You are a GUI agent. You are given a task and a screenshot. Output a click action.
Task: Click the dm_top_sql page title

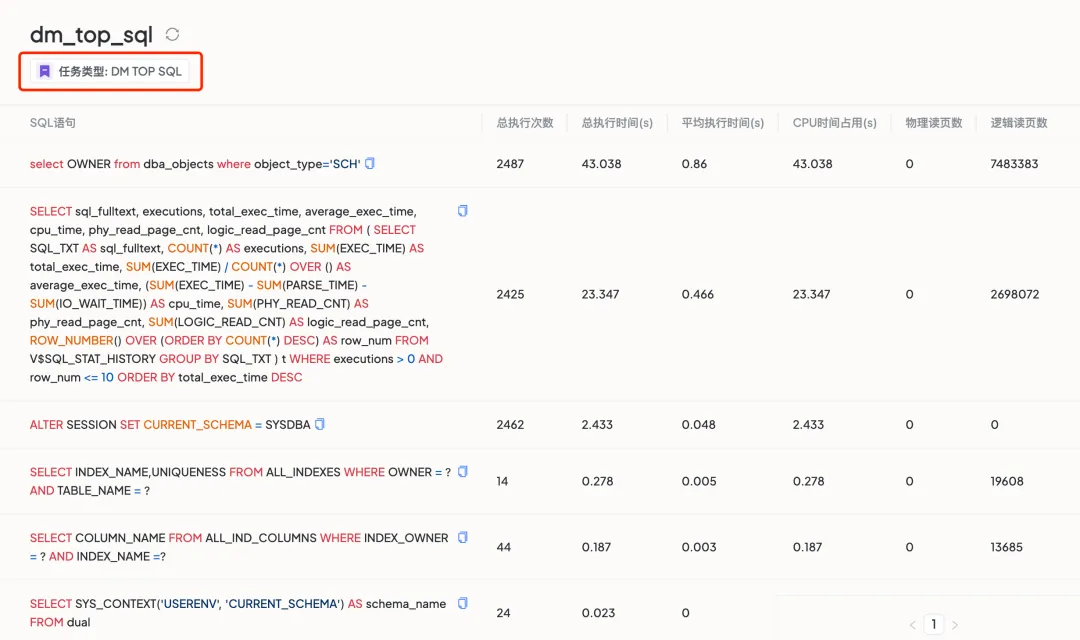[91, 35]
